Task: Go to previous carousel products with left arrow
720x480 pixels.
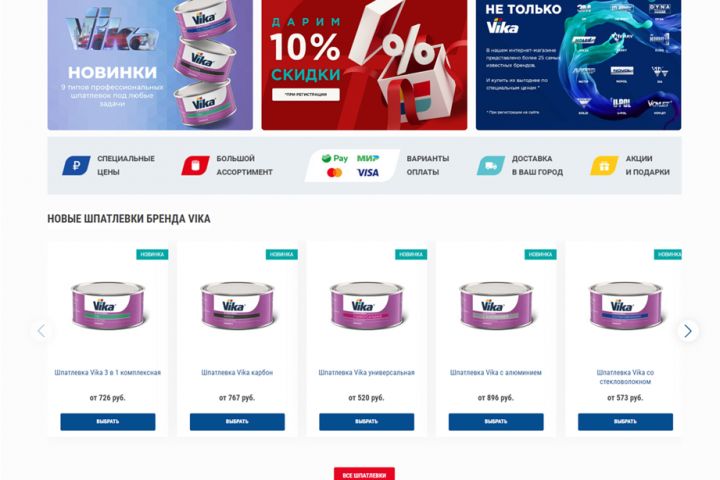Action: tap(41, 331)
